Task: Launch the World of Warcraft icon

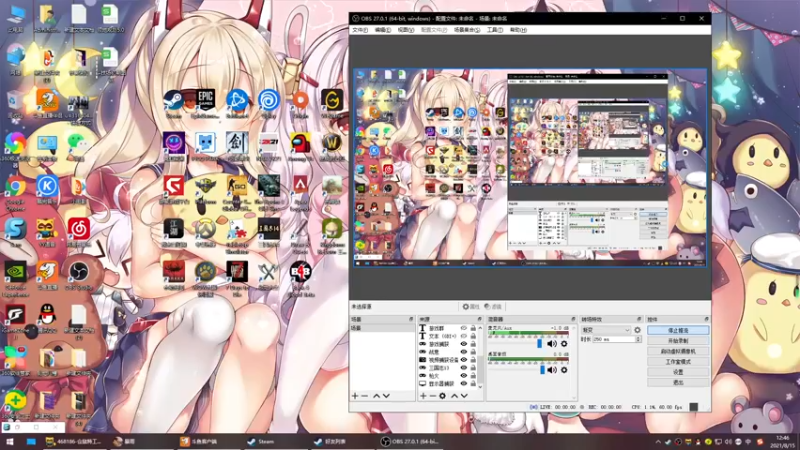Action: [332, 143]
